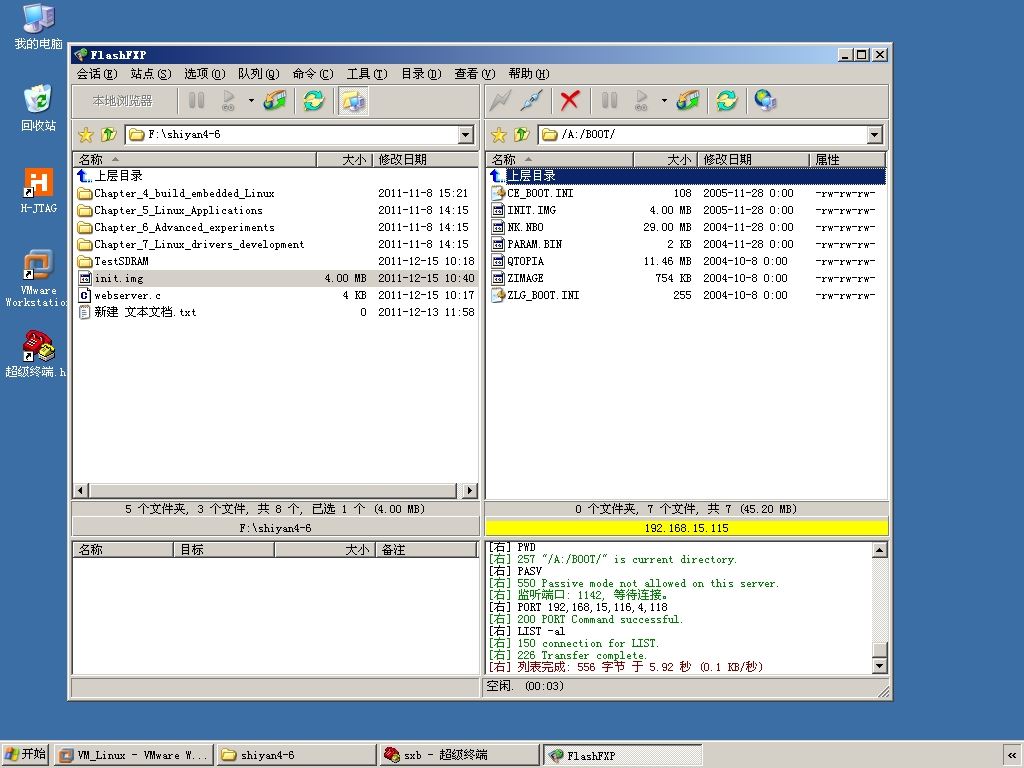The width and height of the screenshot is (1024, 768).
Task: Refresh the remote pane file listing
Action: click(726, 101)
